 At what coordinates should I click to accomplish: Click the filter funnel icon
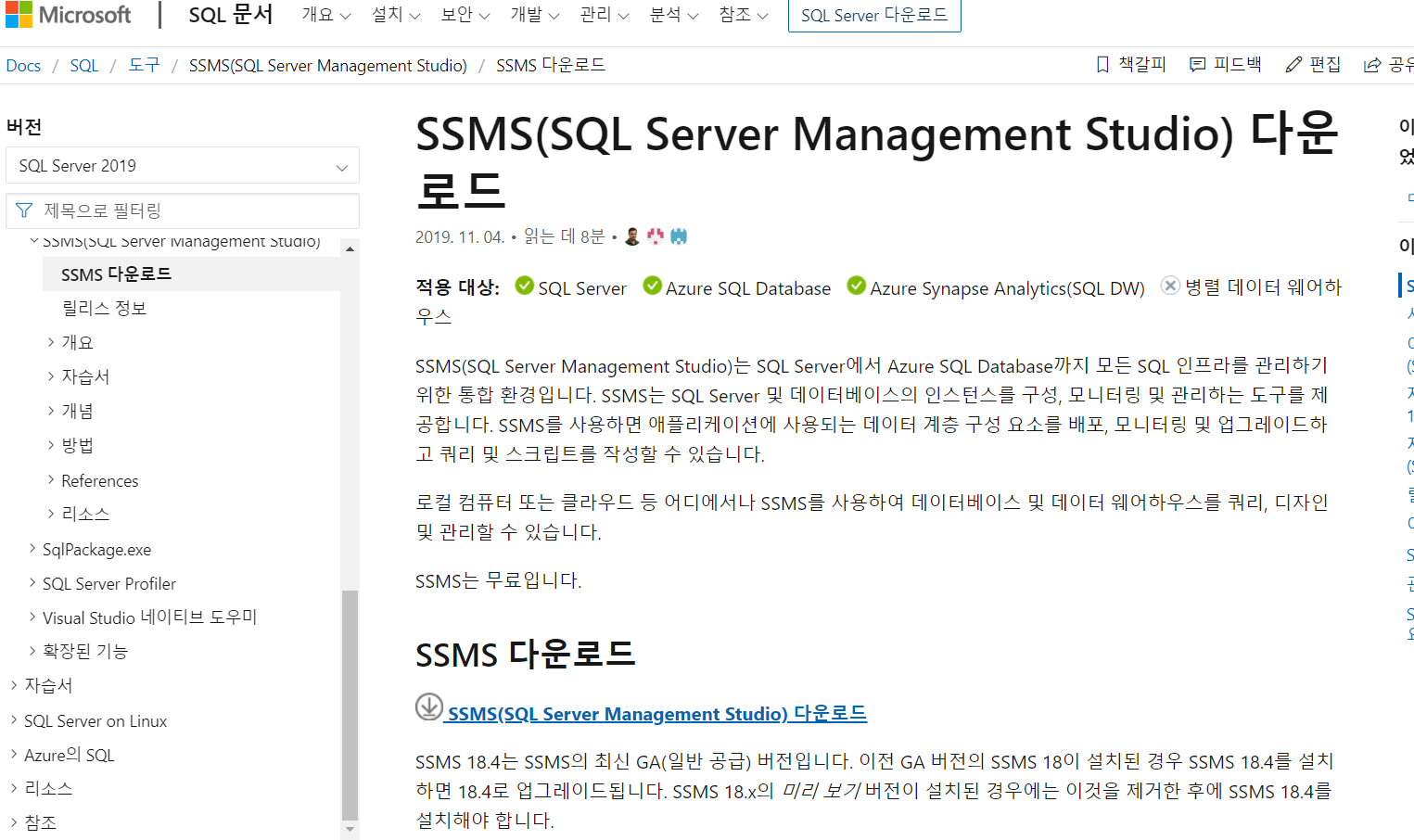click(24, 210)
